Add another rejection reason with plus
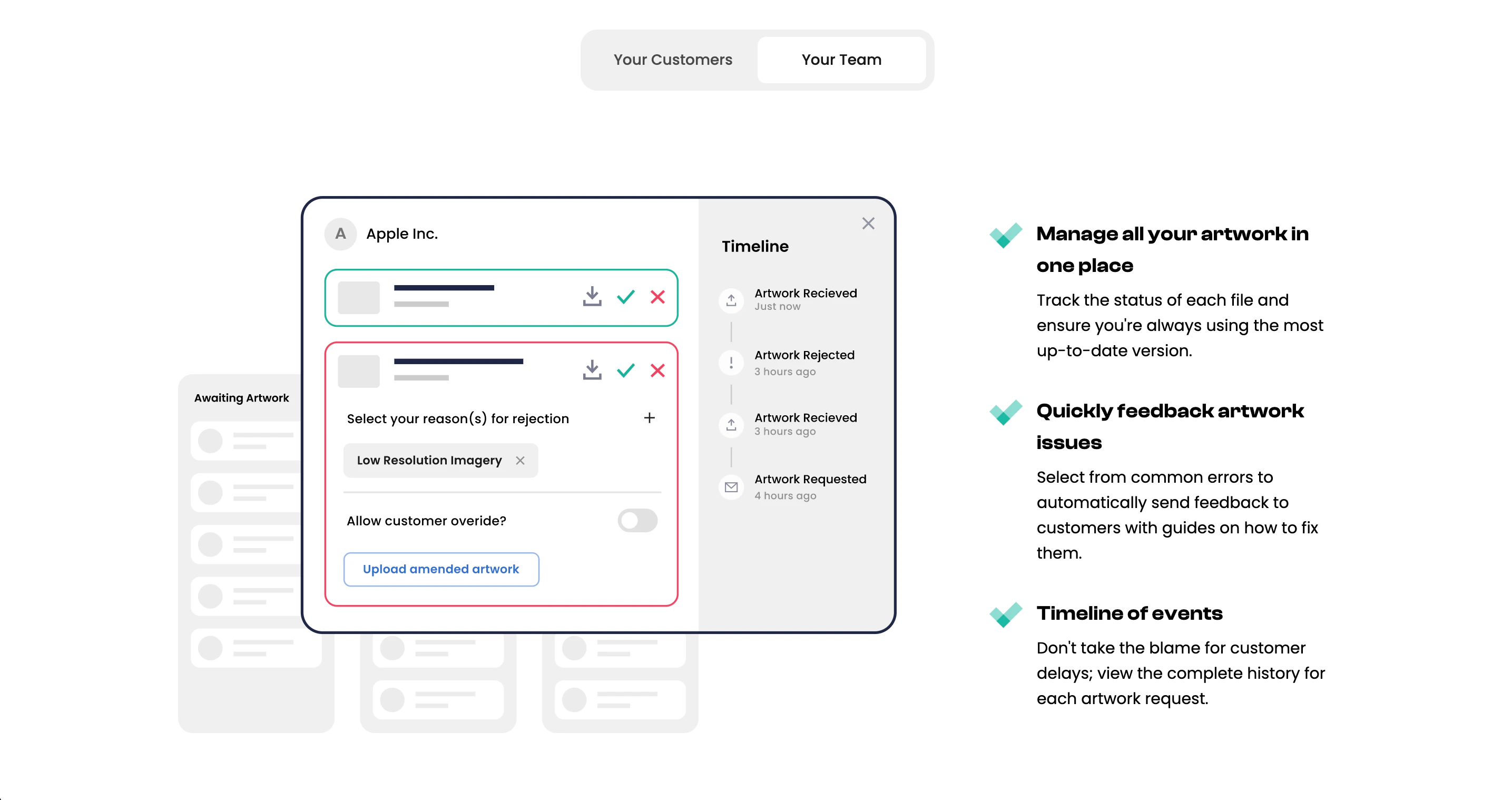The width and height of the screenshot is (1512, 800). (x=649, y=418)
